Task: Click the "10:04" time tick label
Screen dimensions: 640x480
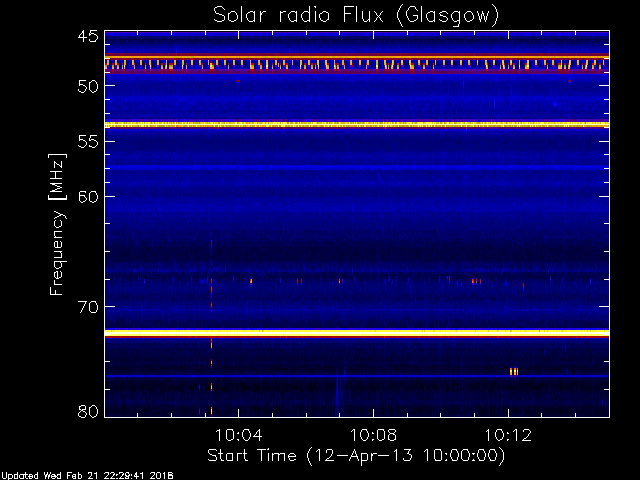Action: tap(238, 435)
